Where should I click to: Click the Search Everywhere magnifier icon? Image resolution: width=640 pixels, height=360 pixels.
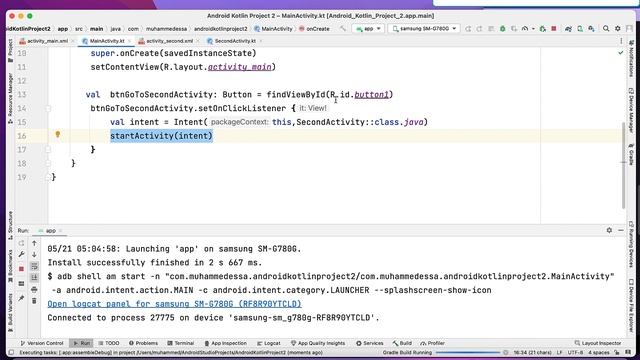tap(606, 29)
